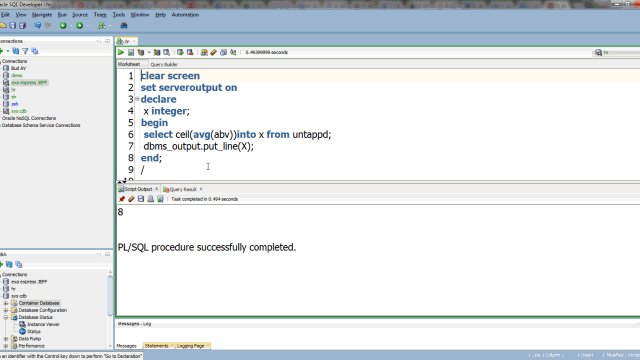Click the green Back navigation icon
Screen dimensions: 640x360
(63, 25)
